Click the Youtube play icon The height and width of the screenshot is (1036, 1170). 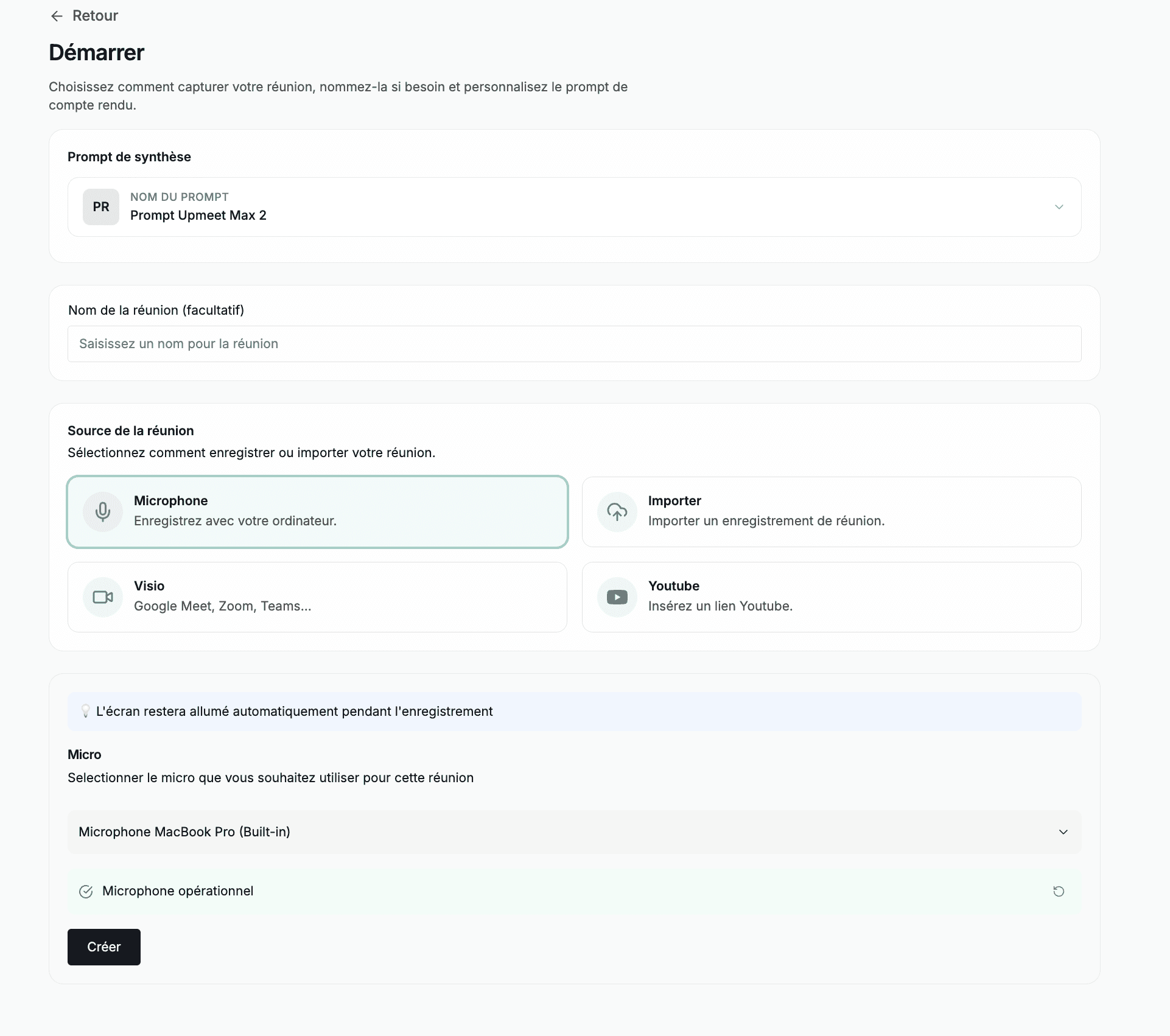pos(617,597)
